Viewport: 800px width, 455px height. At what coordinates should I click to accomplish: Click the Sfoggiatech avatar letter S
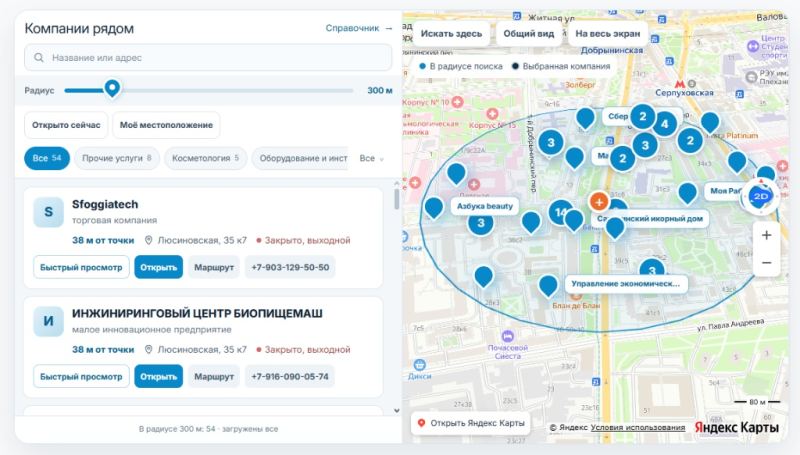(48, 212)
